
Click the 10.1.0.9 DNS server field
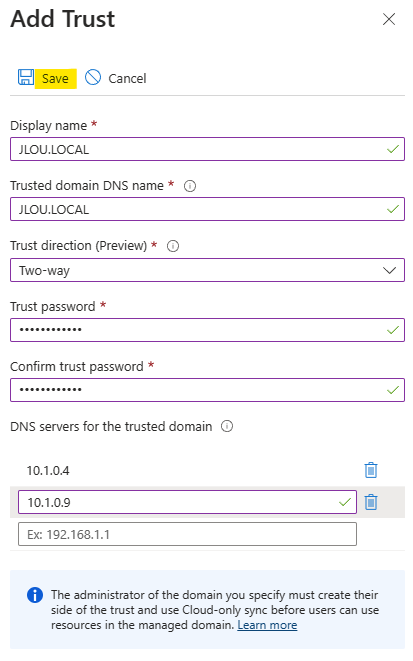[188, 502]
